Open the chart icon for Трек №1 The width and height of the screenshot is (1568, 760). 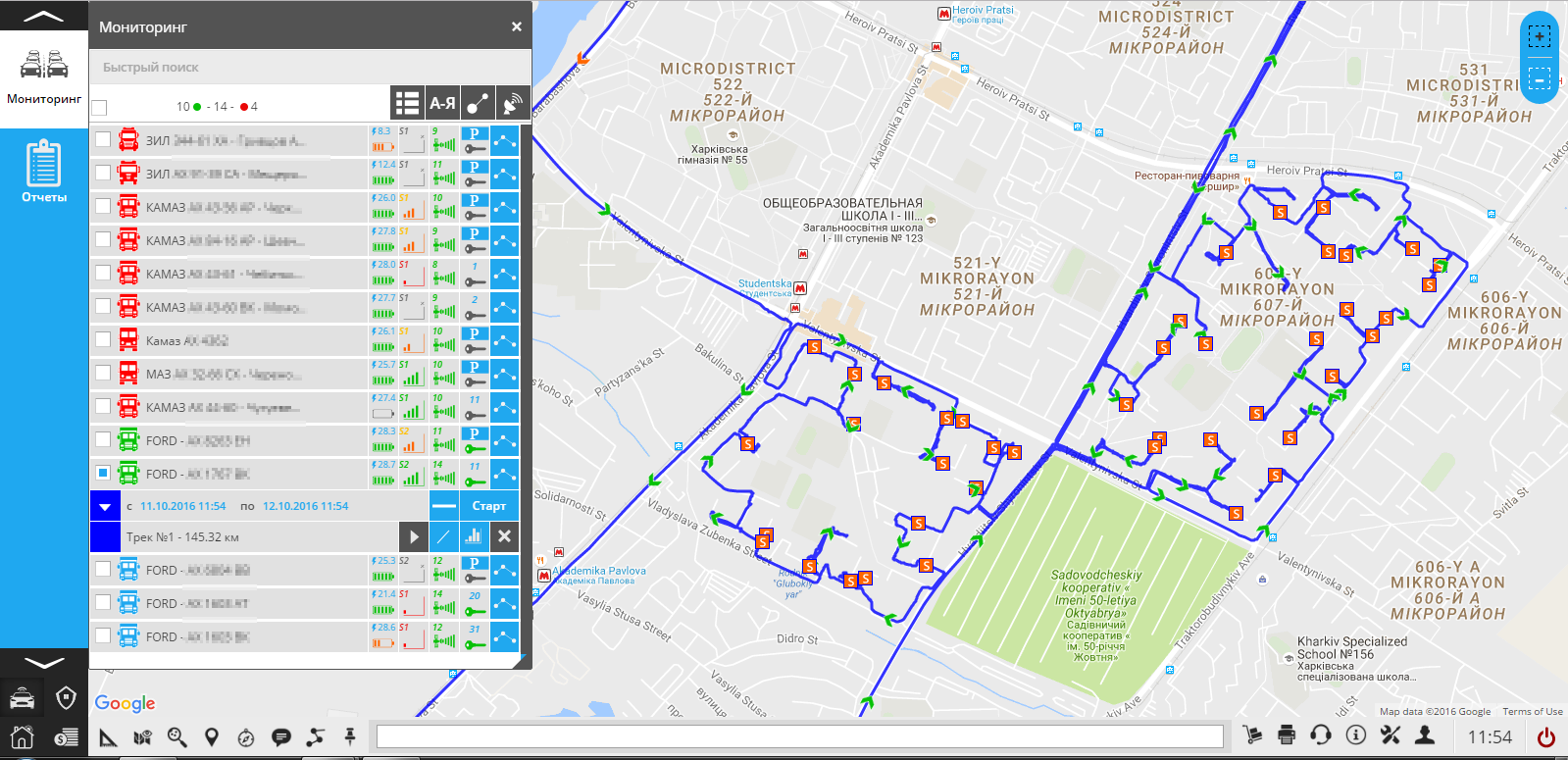[x=474, y=536]
